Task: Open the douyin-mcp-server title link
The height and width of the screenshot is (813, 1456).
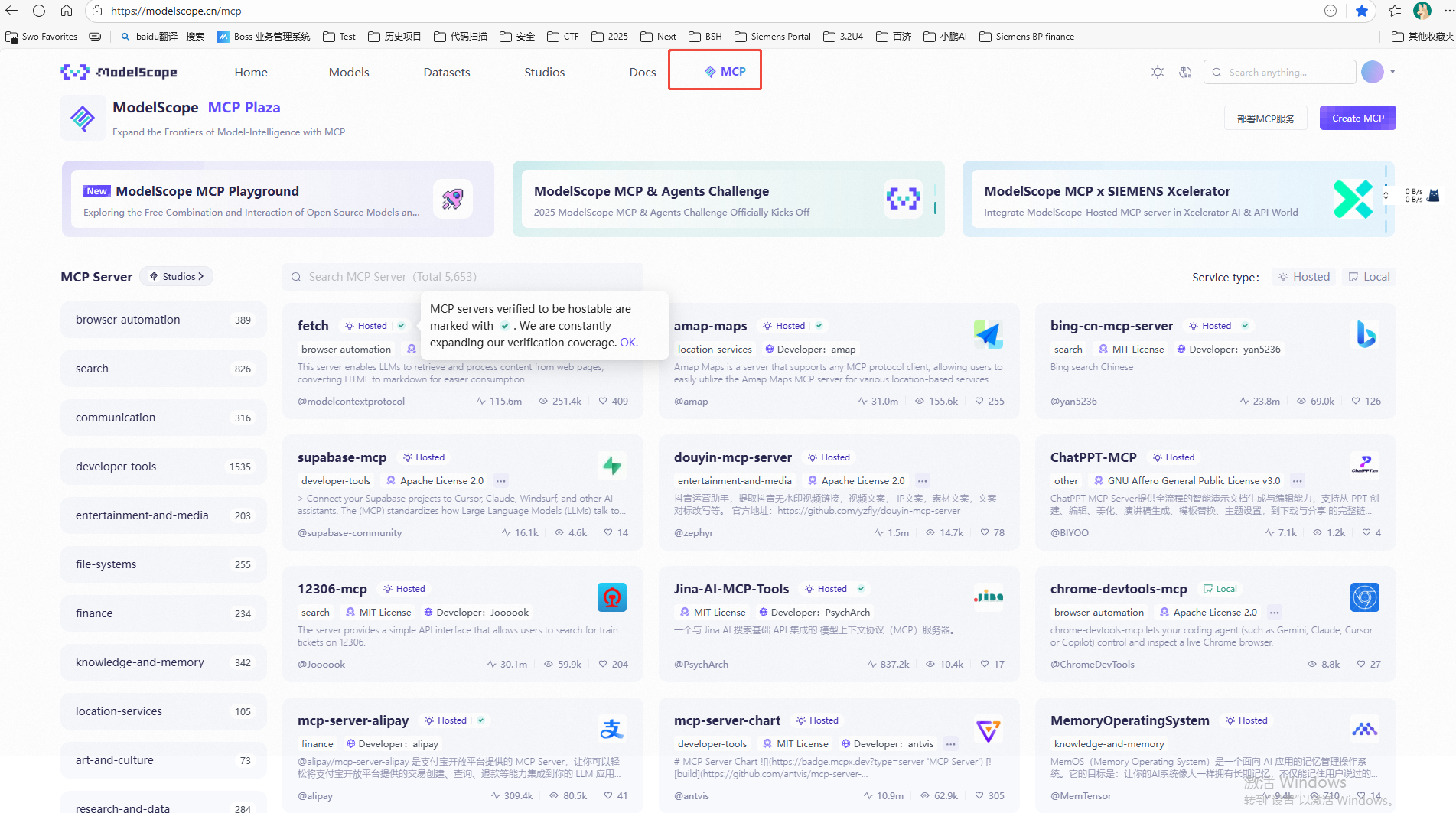Action: click(733, 457)
